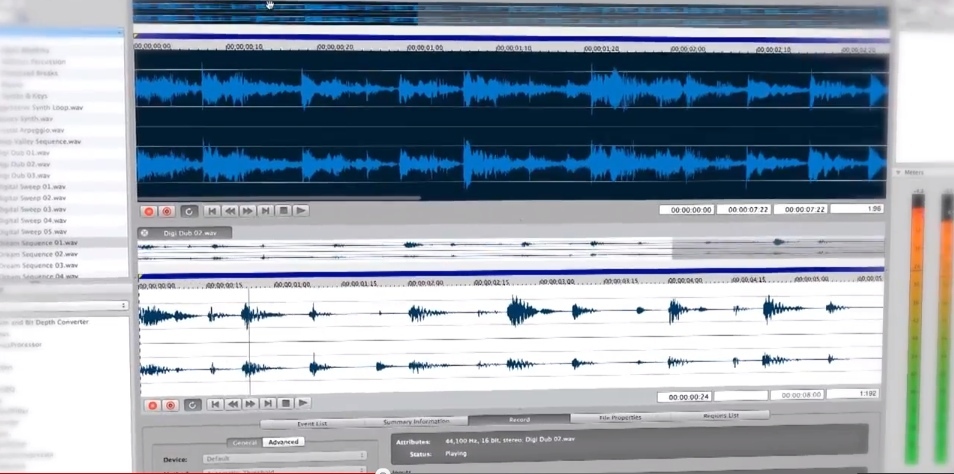Click Go to End in the lower transport bar
This screenshot has height=474, width=954.
click(x=267, y=404)
